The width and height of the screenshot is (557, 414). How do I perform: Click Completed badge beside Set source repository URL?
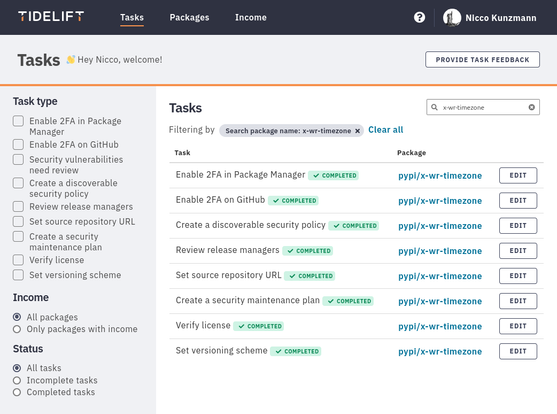pyautogui.click(x=310, y=276)
